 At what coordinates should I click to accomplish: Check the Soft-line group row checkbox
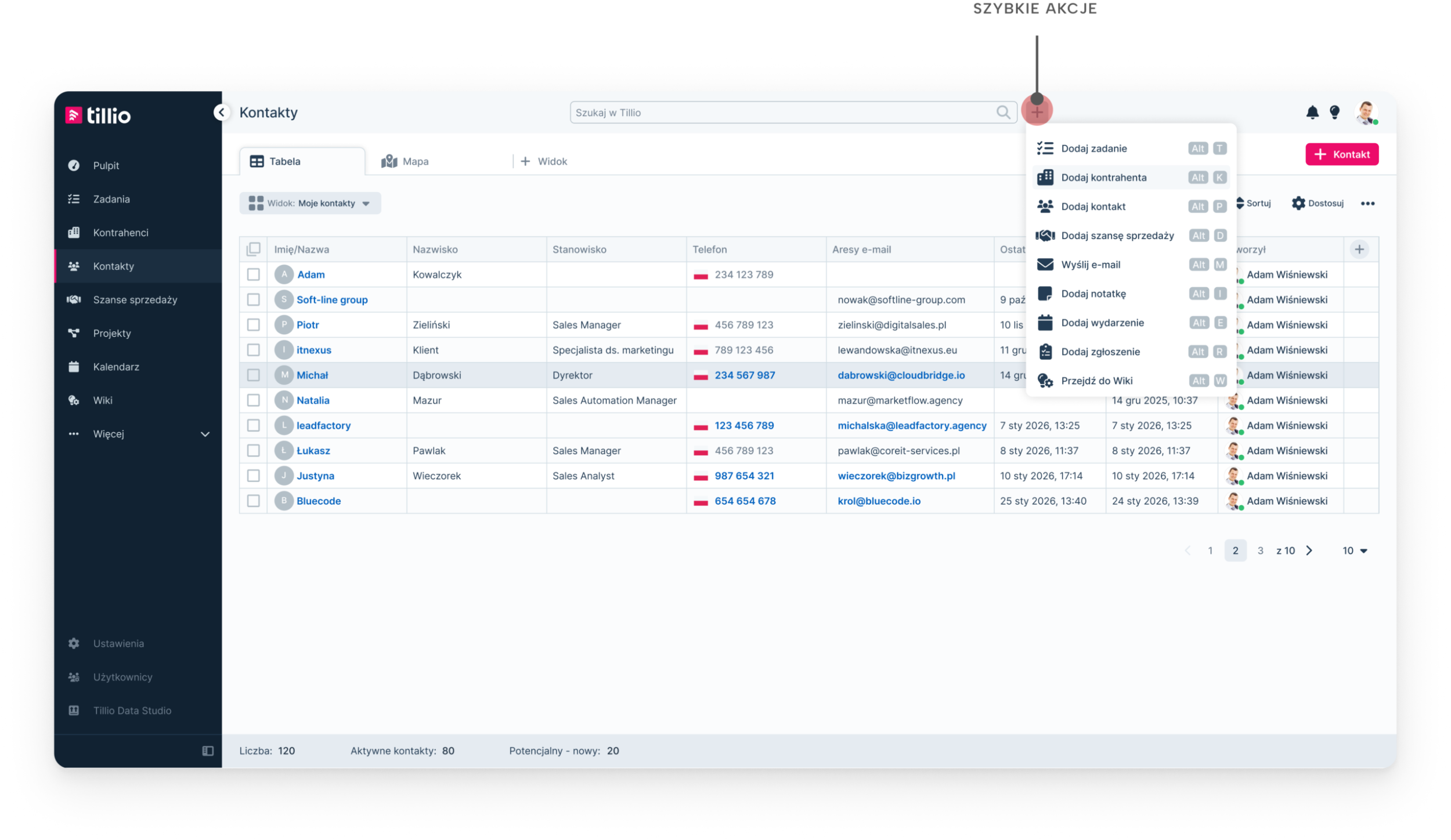click(254, 300)
